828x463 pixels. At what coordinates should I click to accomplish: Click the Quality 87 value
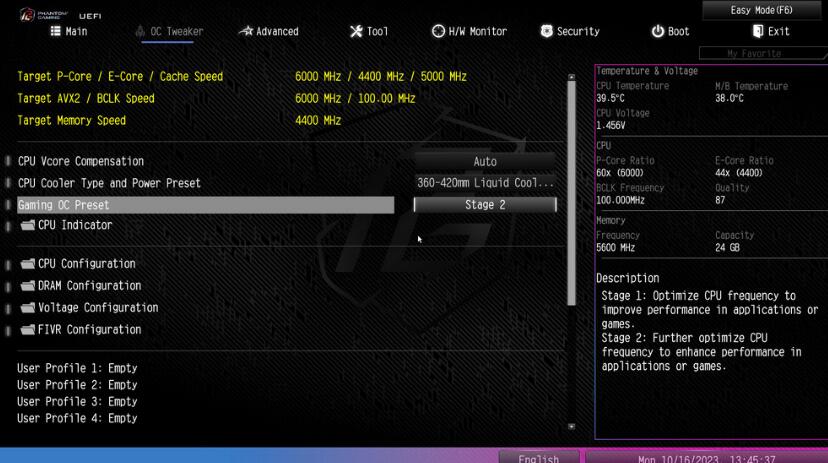pyautogui.click(x=720, y=201)
